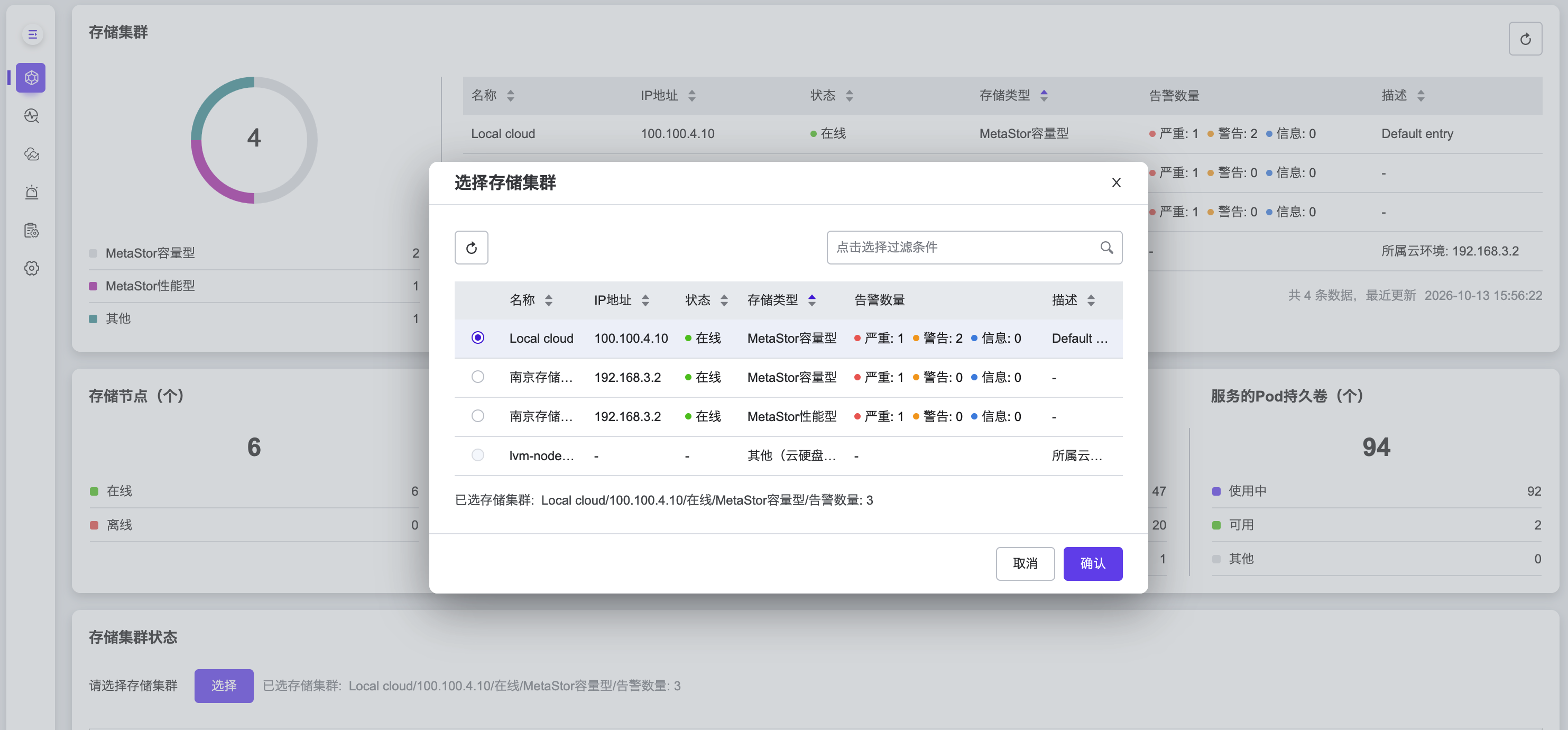Select the 南京存储 MetaStor性能型 radio button
The width and height of the screenshot is (1568, 730).
[x=478, y=416]
